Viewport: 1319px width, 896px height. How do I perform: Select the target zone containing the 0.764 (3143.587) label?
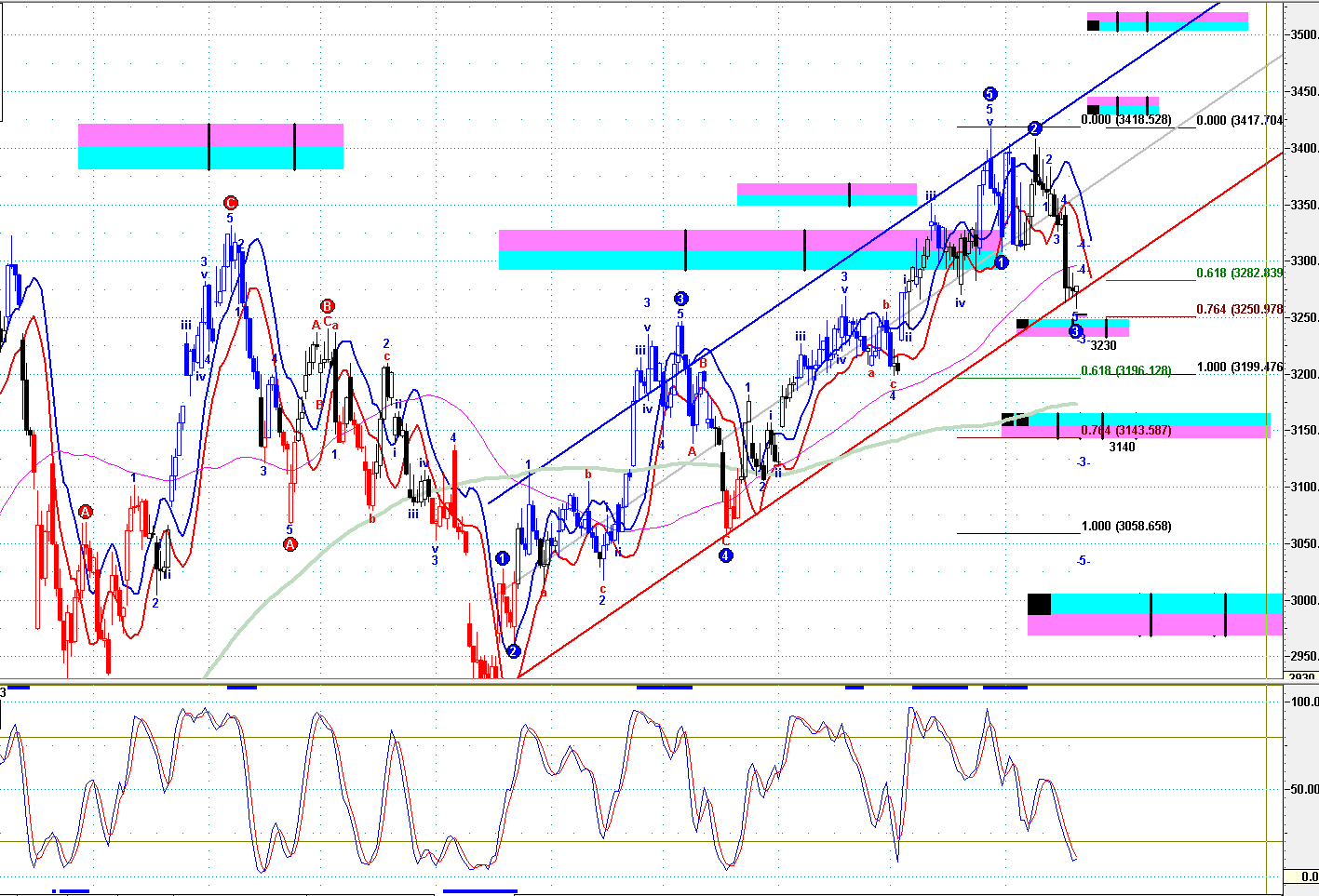[x=1136, y=425]
